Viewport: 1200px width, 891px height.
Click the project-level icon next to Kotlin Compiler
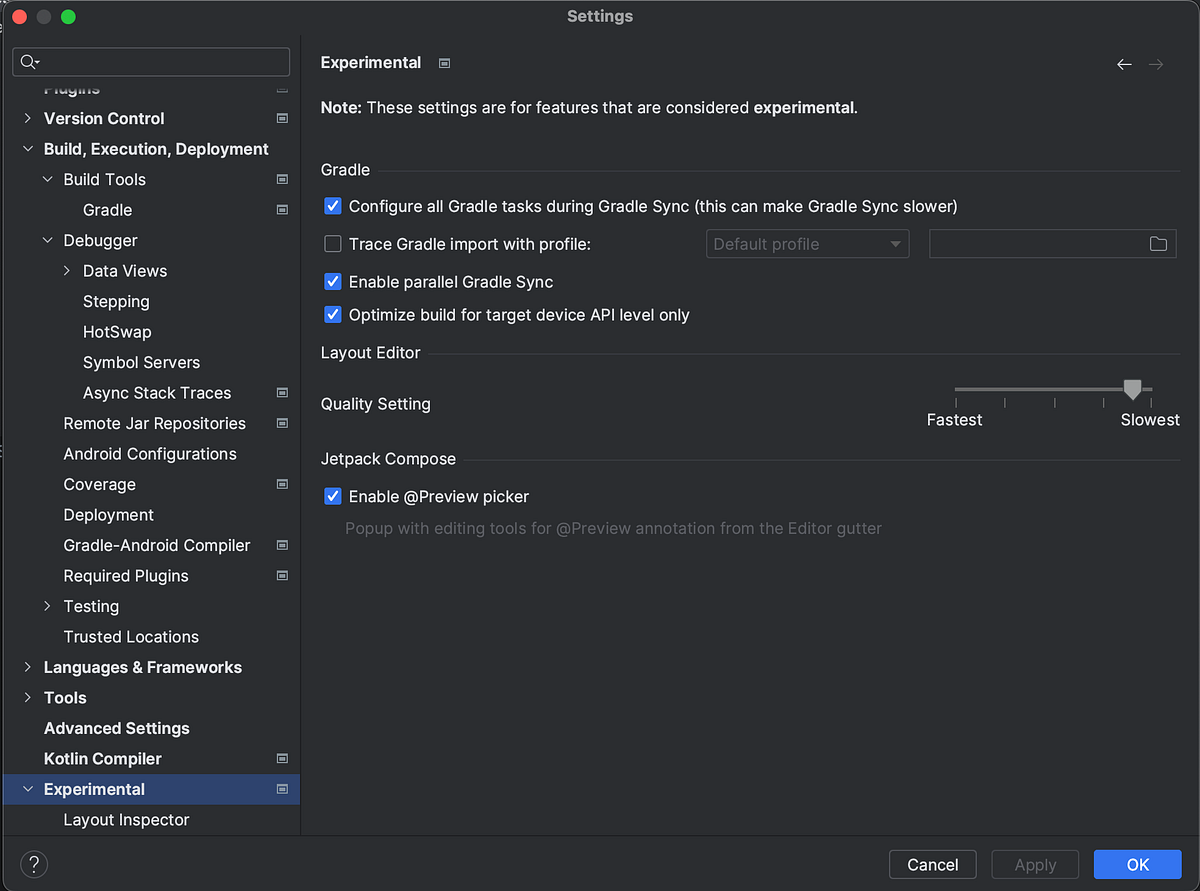(282, 759)
